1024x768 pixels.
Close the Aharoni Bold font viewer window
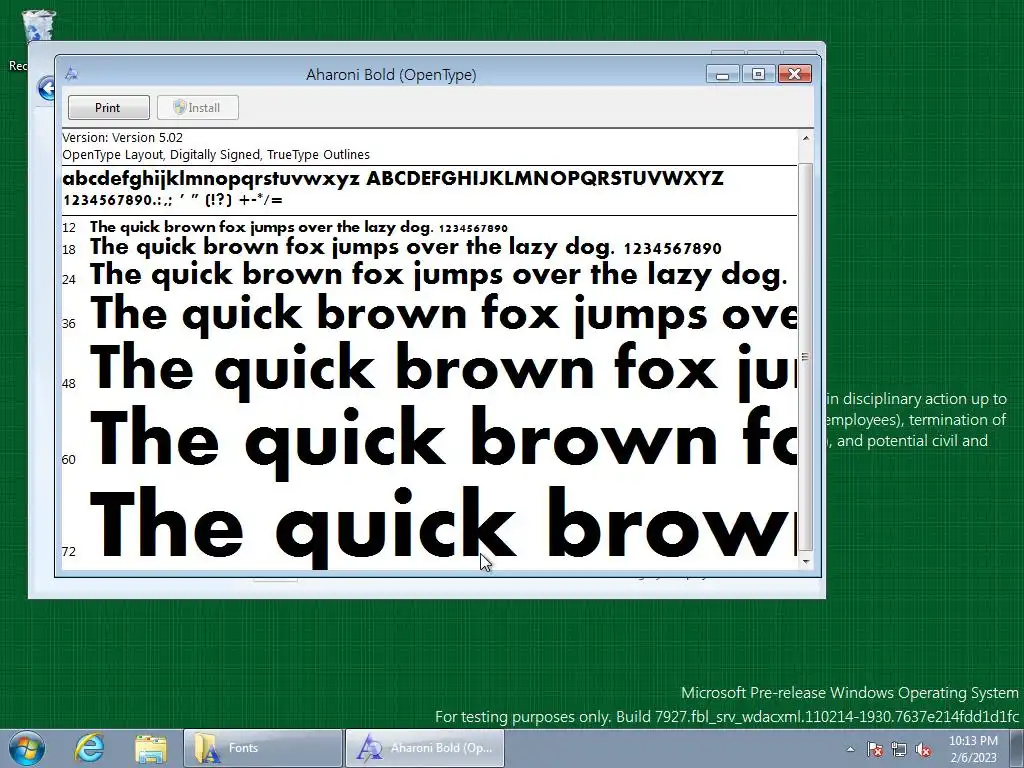[794, 74]
